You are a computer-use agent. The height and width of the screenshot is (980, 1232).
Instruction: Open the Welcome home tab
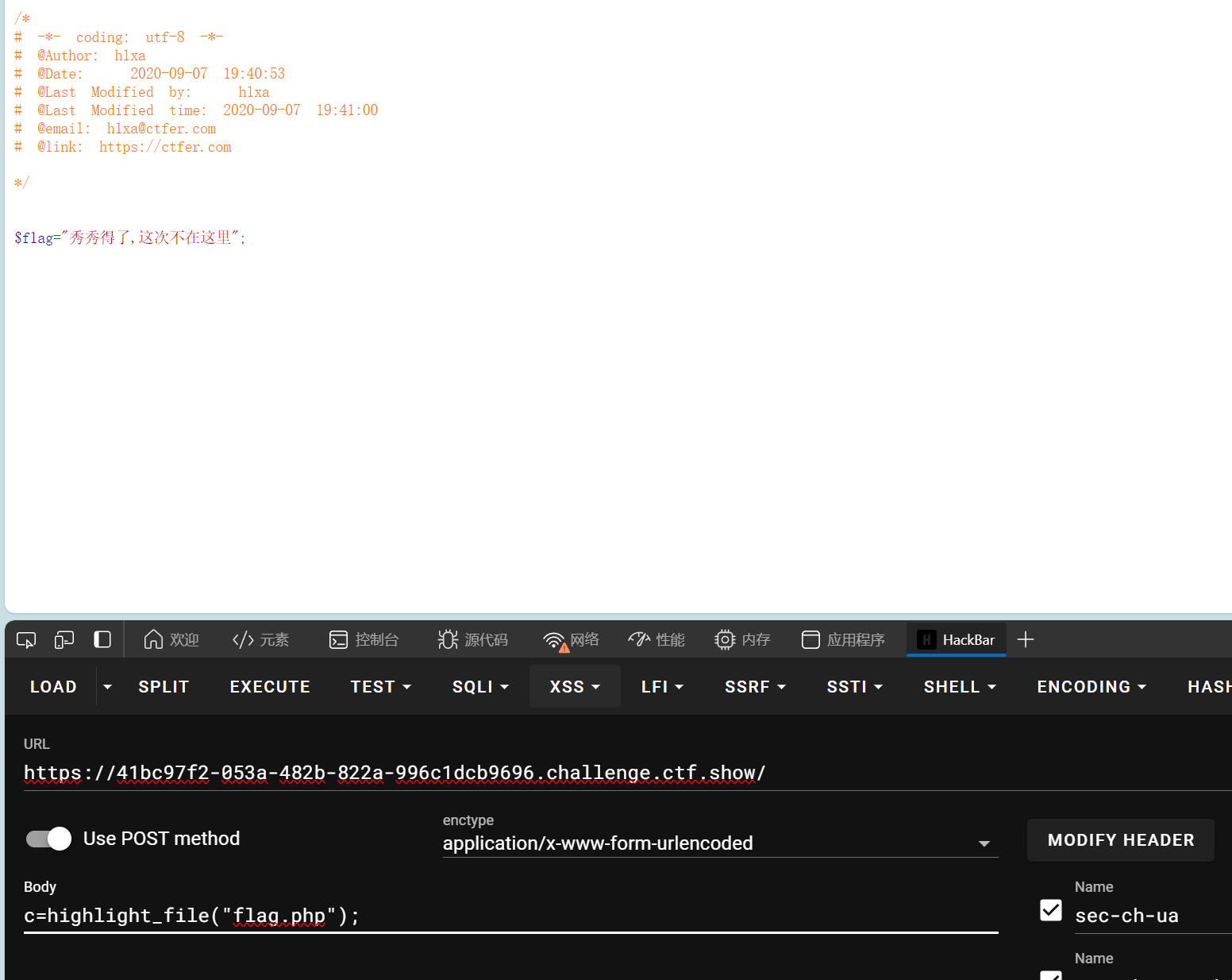click(x=171, y=640)
